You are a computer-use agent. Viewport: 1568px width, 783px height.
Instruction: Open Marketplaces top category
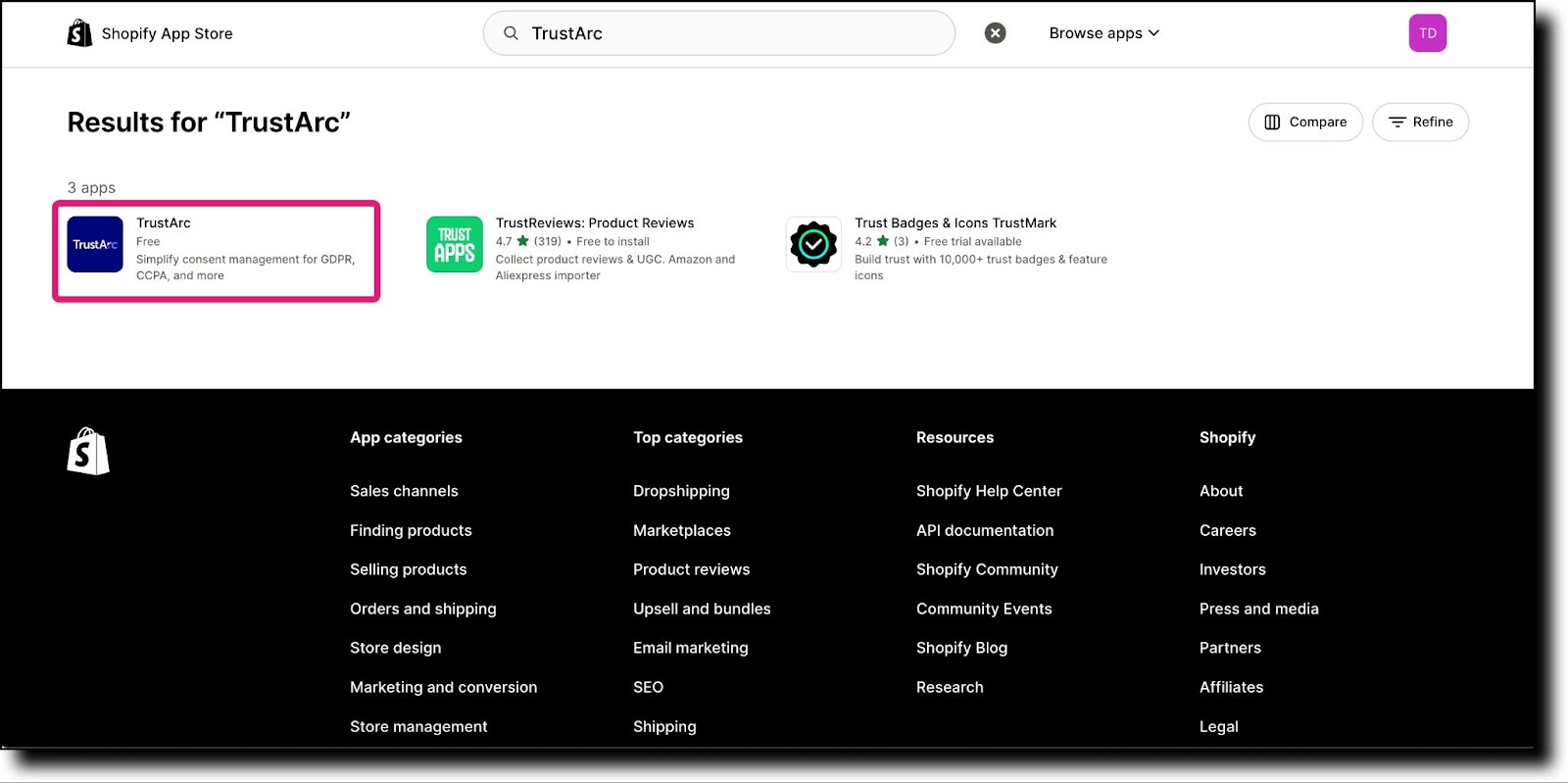[682, 530]
